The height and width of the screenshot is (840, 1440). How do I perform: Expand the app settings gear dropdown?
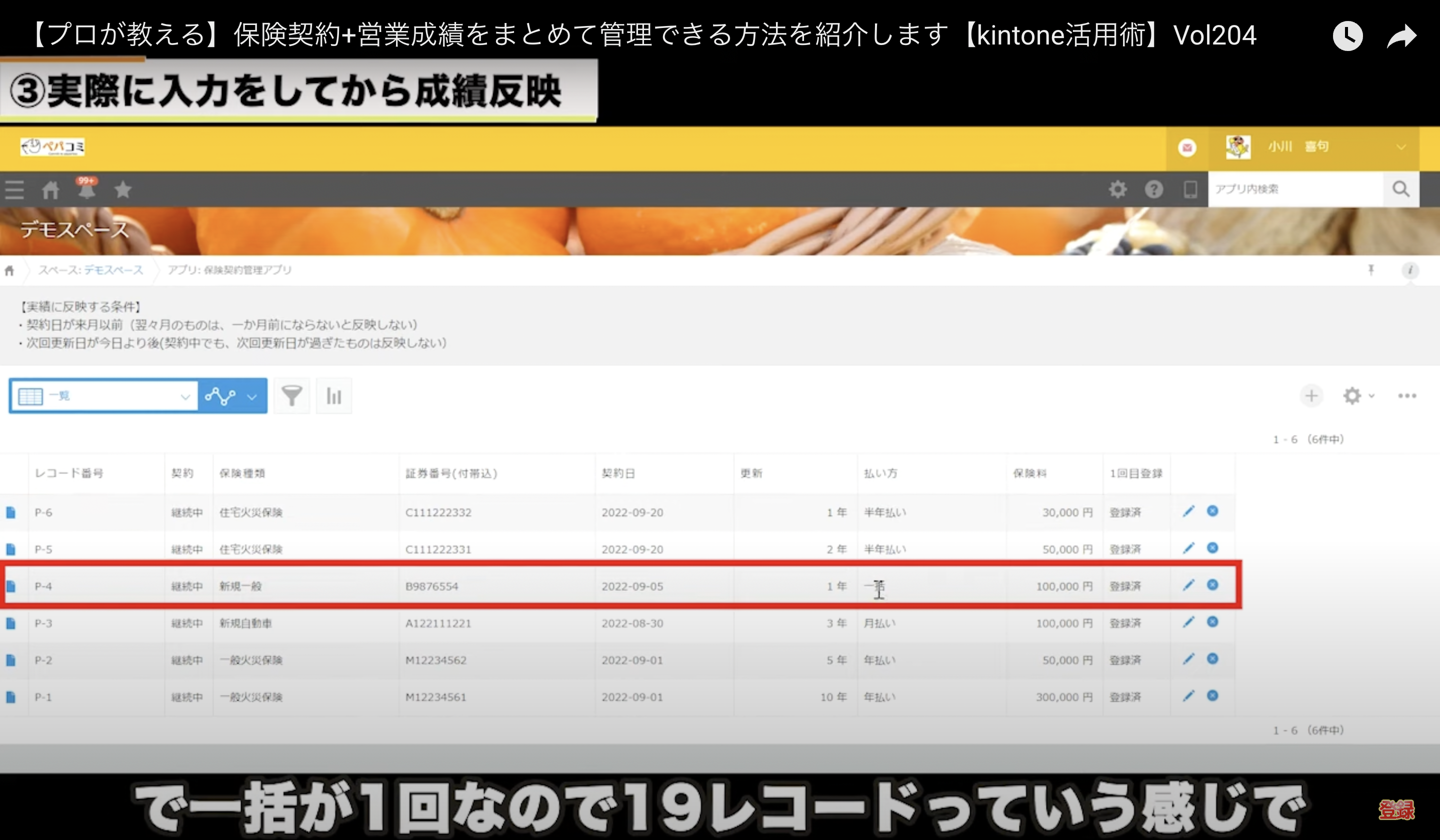click(x=1357, y=395)
